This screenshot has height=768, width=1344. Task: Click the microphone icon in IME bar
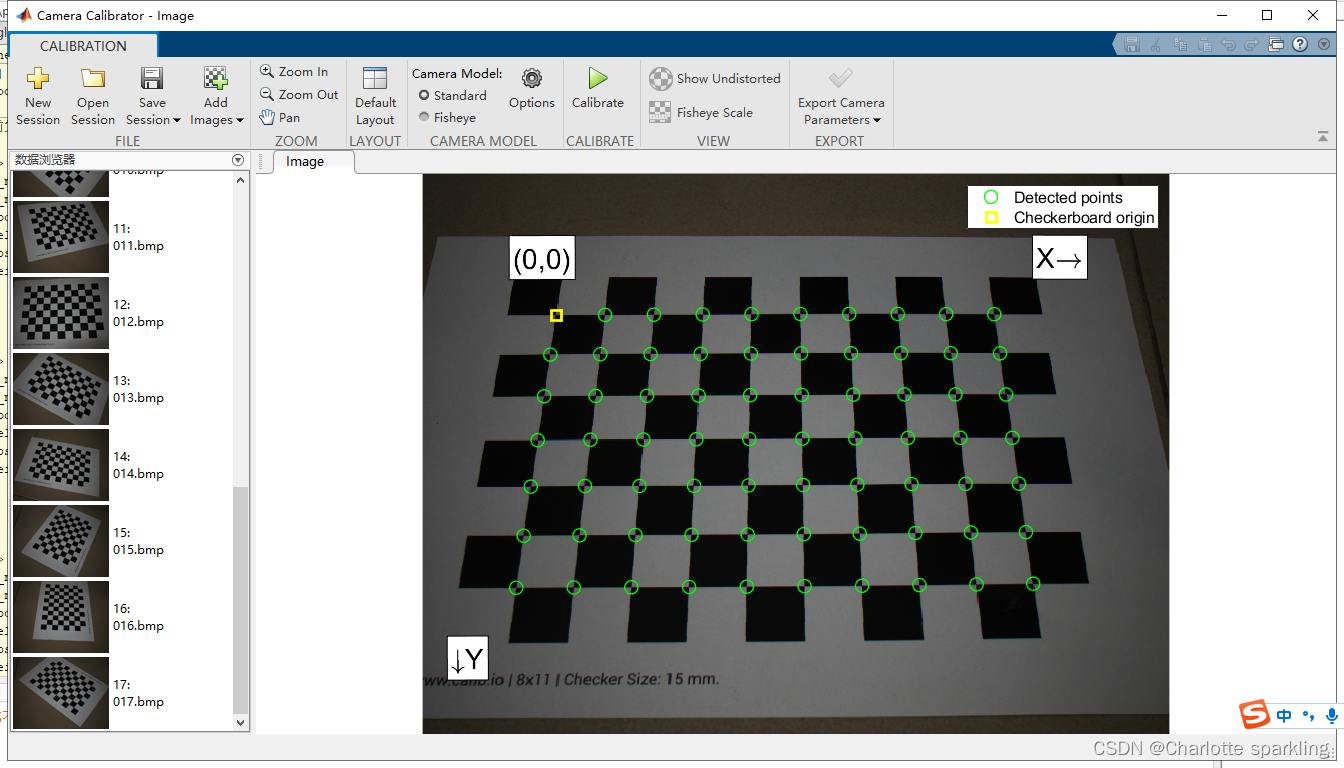coord(1331,715)
